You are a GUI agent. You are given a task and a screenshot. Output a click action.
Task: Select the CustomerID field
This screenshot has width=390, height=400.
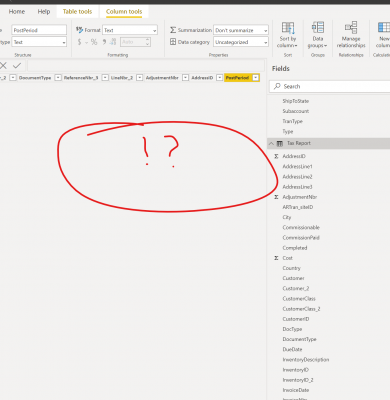click(x=296, y=319)
